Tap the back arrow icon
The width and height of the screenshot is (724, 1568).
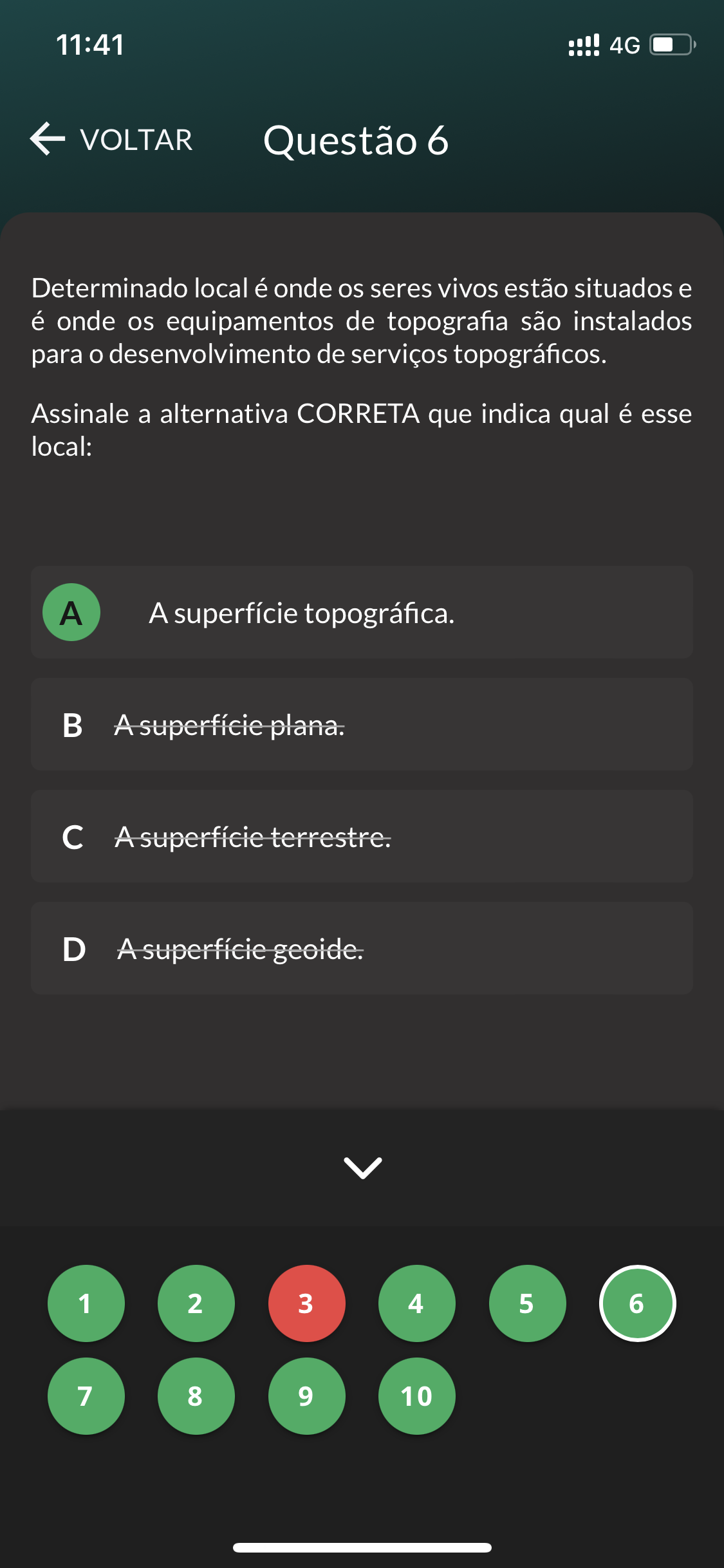coord(48,139)
